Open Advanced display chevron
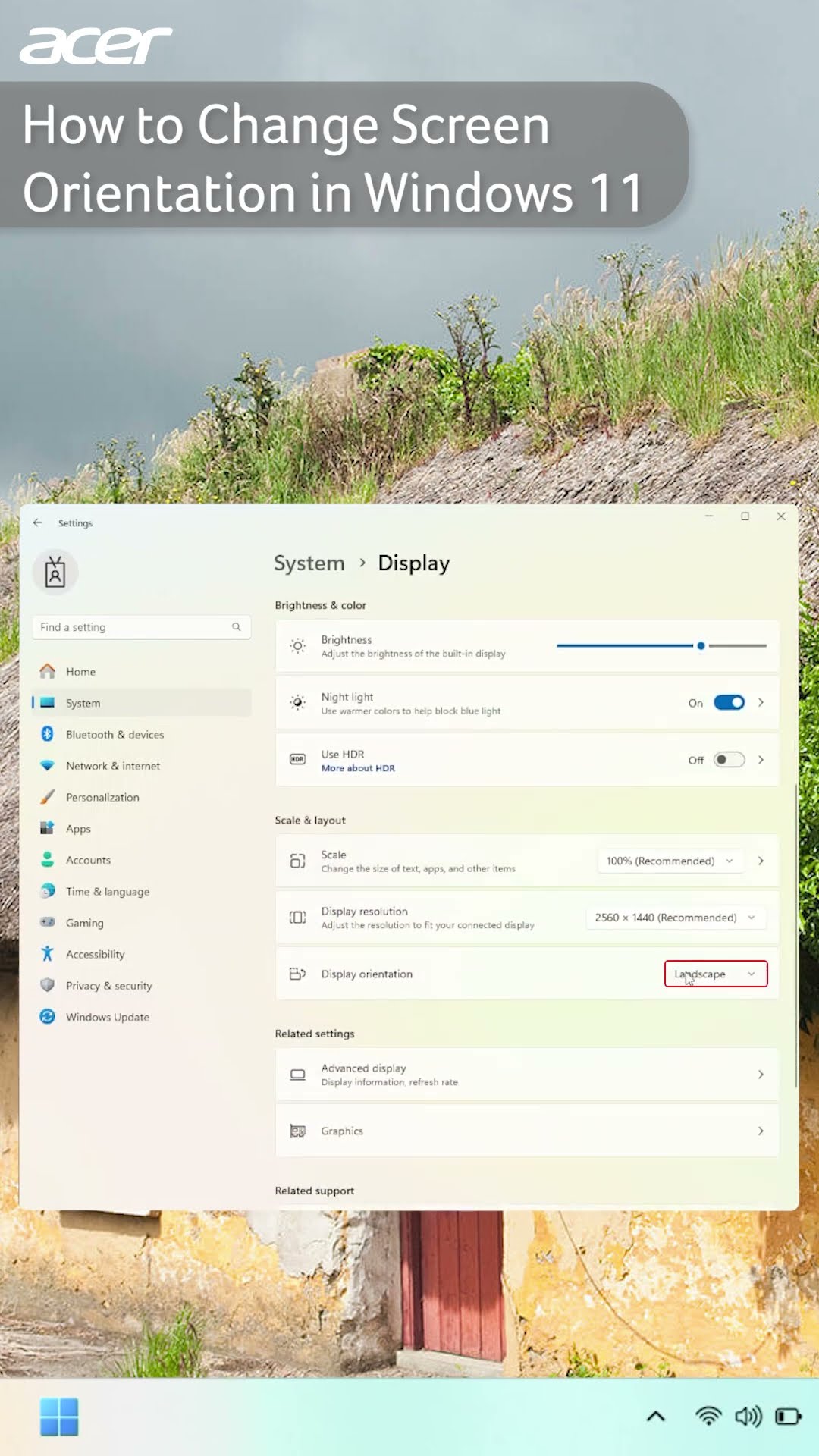Viewport: 819px width, 1456px height. tap(761, 1075)
